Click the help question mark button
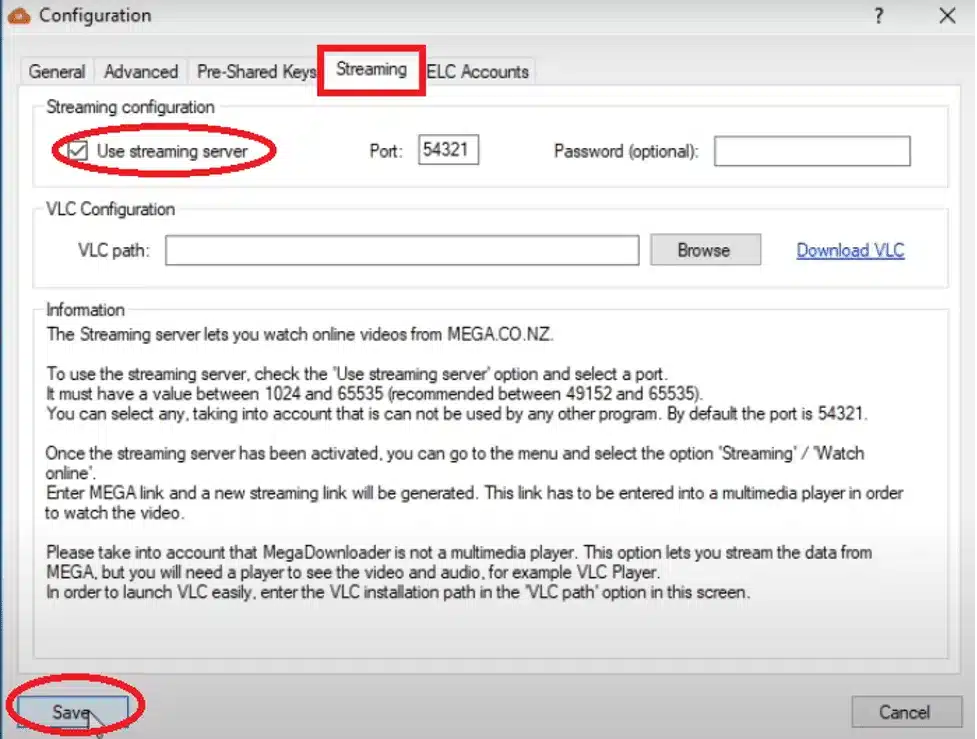This screenshot has height=739, width=977. [879, 16]
